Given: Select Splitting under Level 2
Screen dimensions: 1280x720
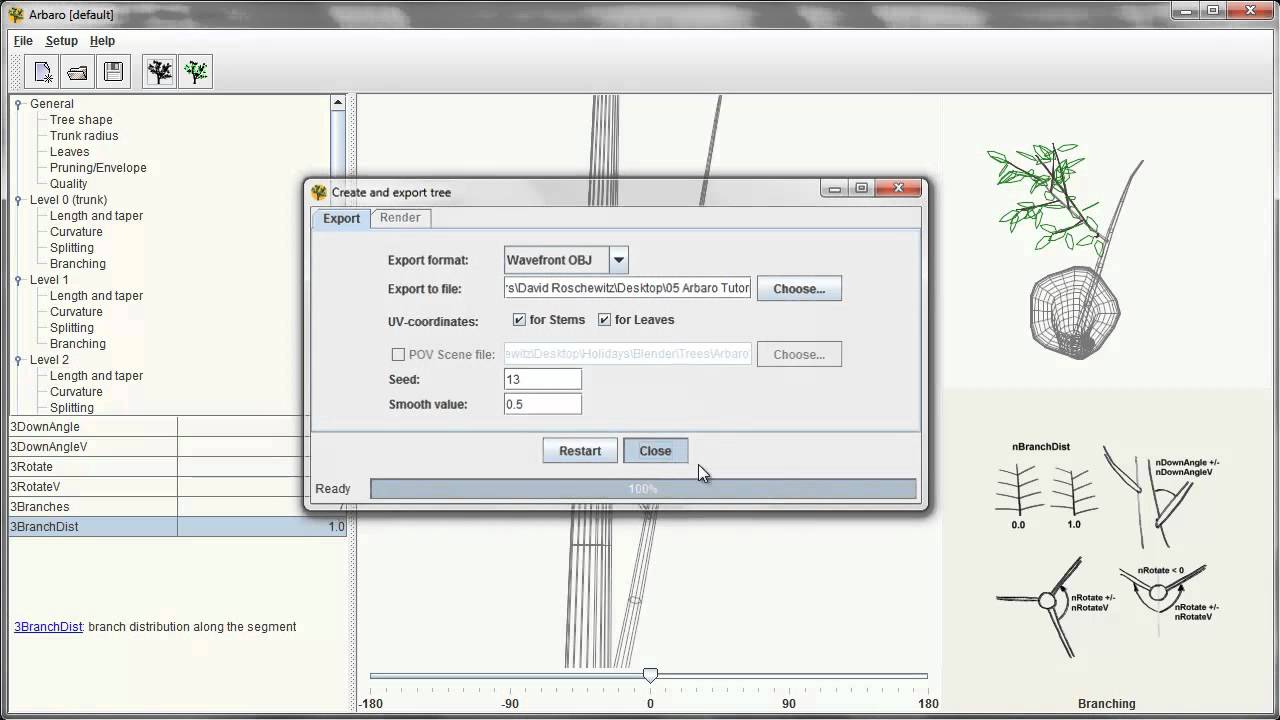Looking at the screenshot, I should coord(72,408).
